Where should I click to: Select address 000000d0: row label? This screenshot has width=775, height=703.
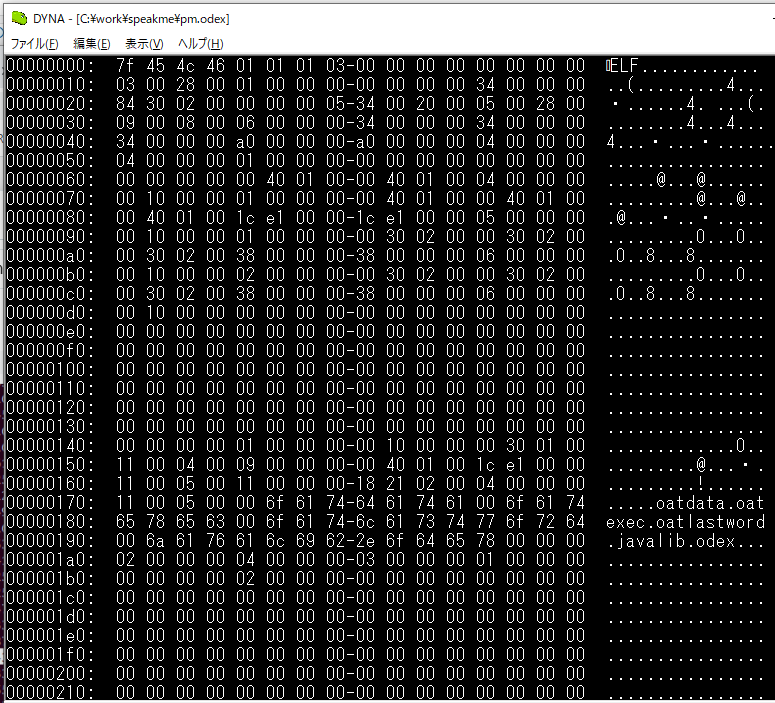[x=50, y=312]
